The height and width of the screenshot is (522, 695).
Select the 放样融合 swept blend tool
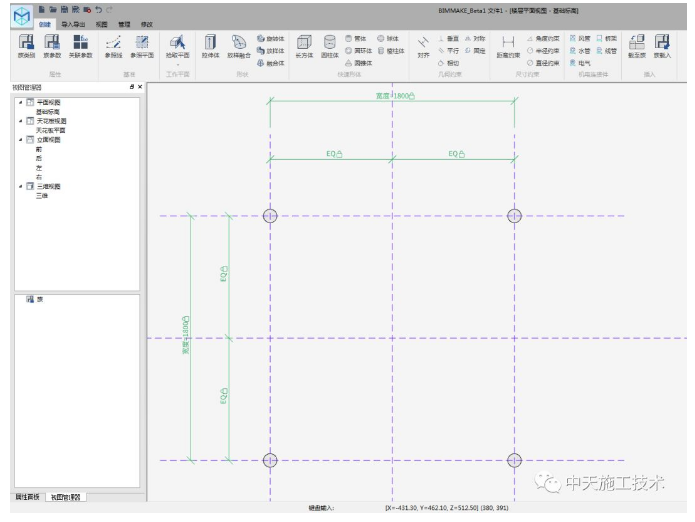pos(239,47)
